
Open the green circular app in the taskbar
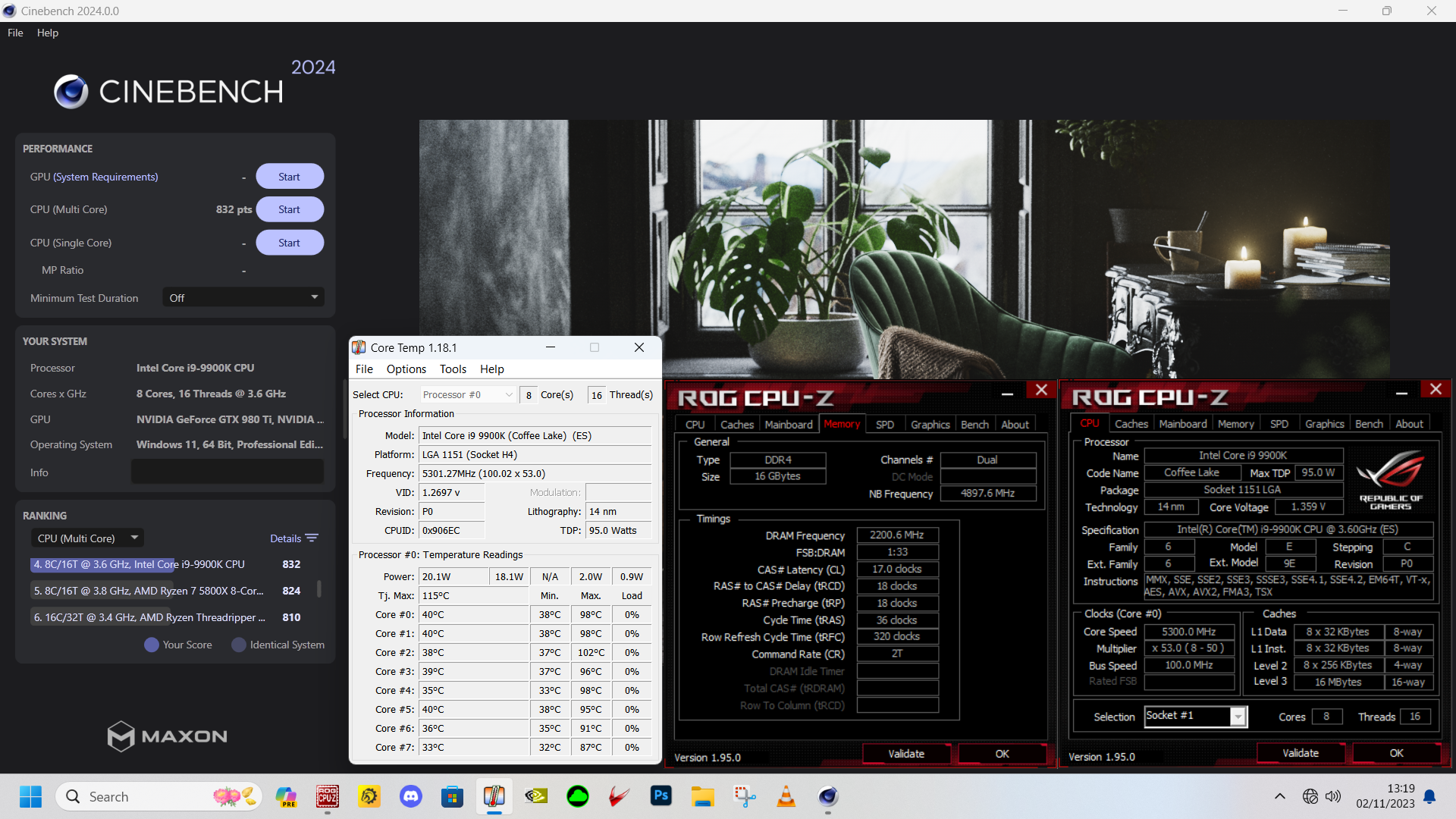coord(578,796)
